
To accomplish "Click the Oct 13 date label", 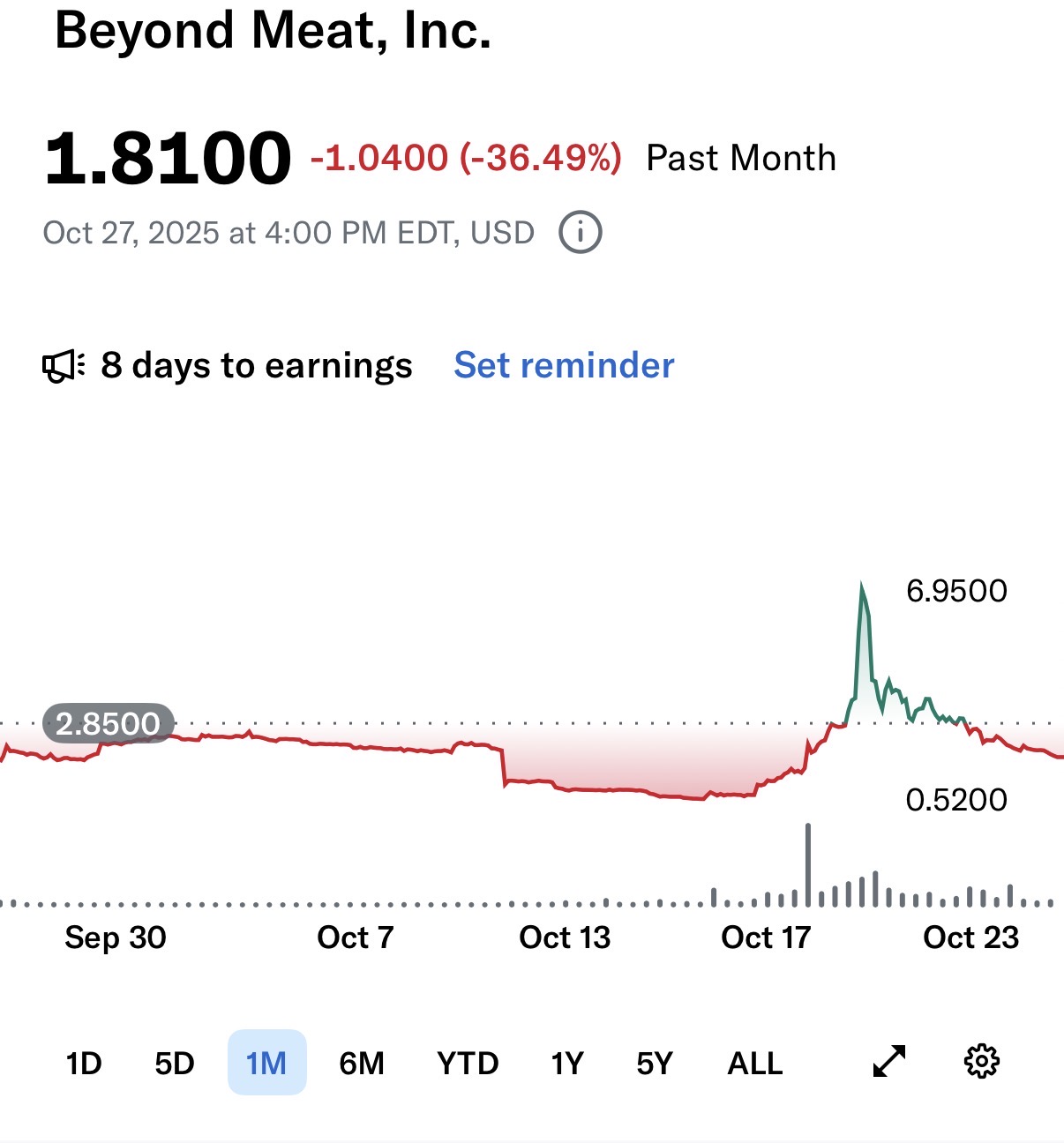I will (565, 937).
